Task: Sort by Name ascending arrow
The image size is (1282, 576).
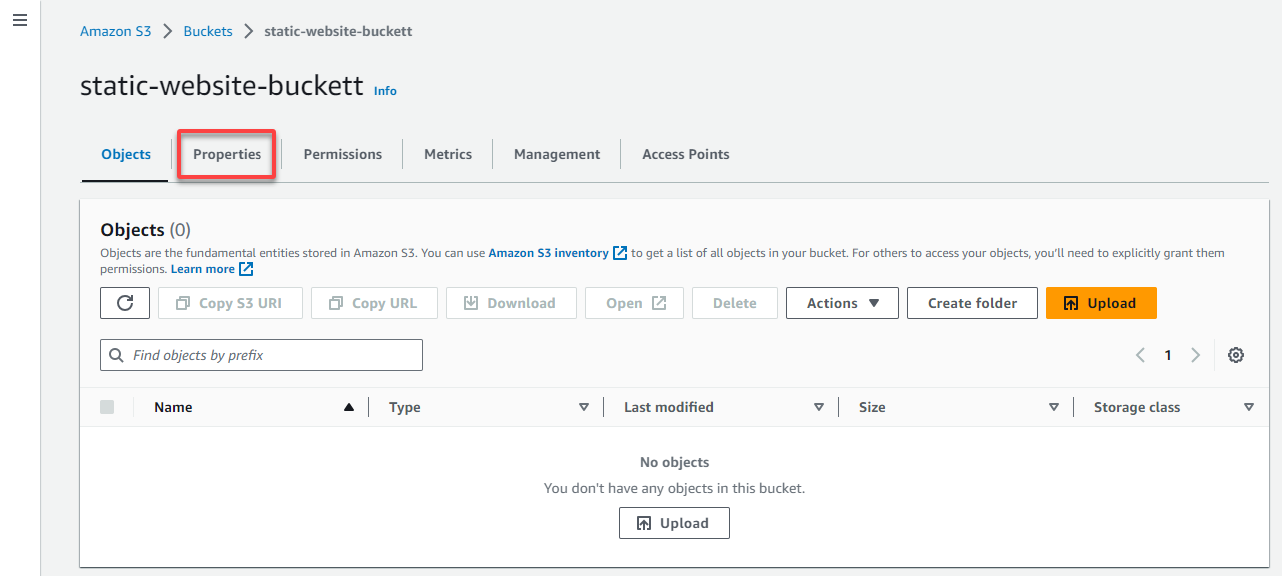Action: tap(349, 407)
